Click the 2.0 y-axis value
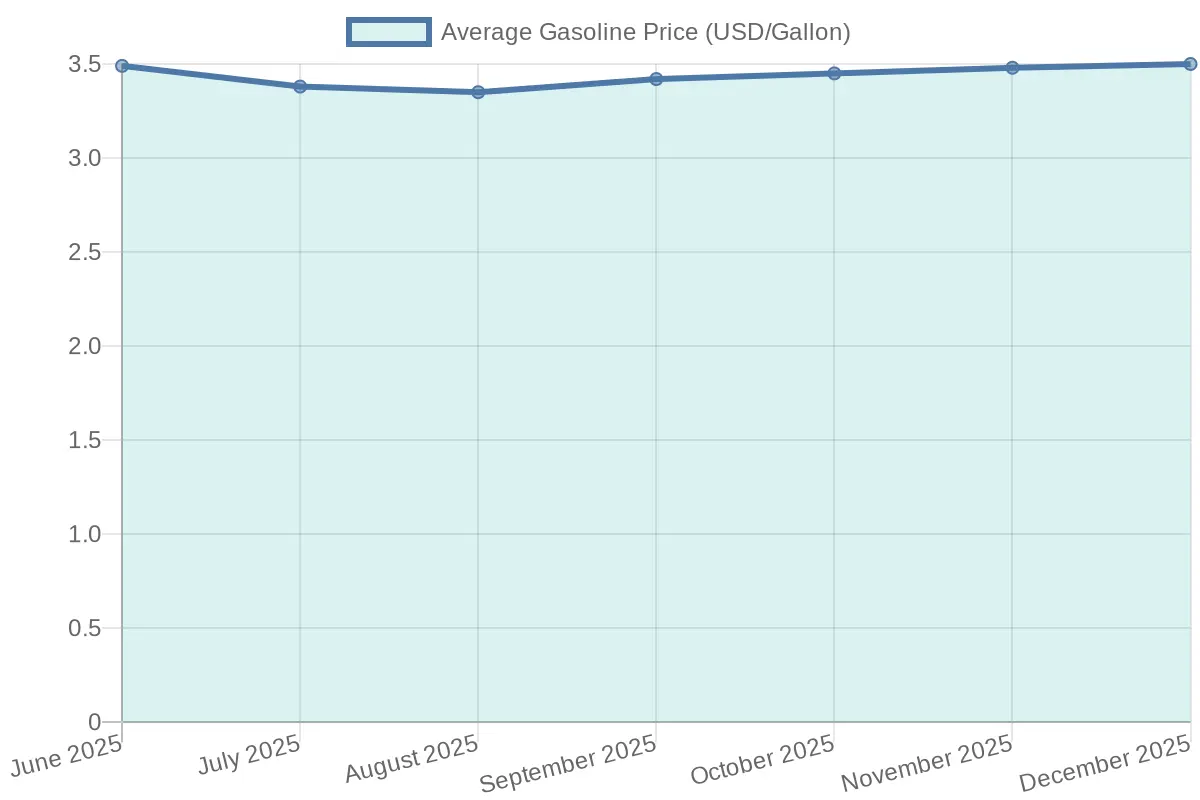The image size is (1200, 800). coord(84,346)
